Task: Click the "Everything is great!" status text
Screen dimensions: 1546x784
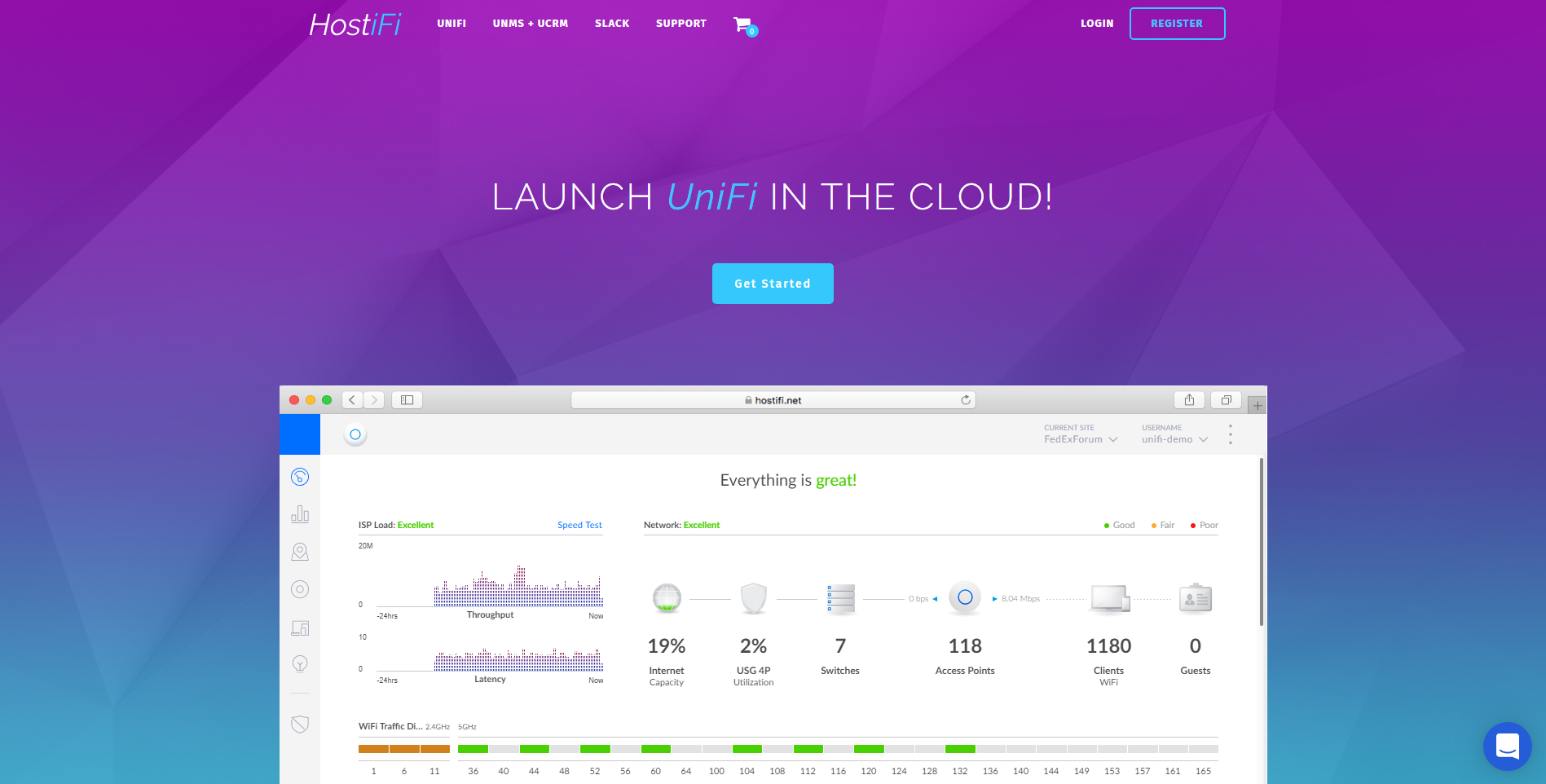Action: [788, 480]
